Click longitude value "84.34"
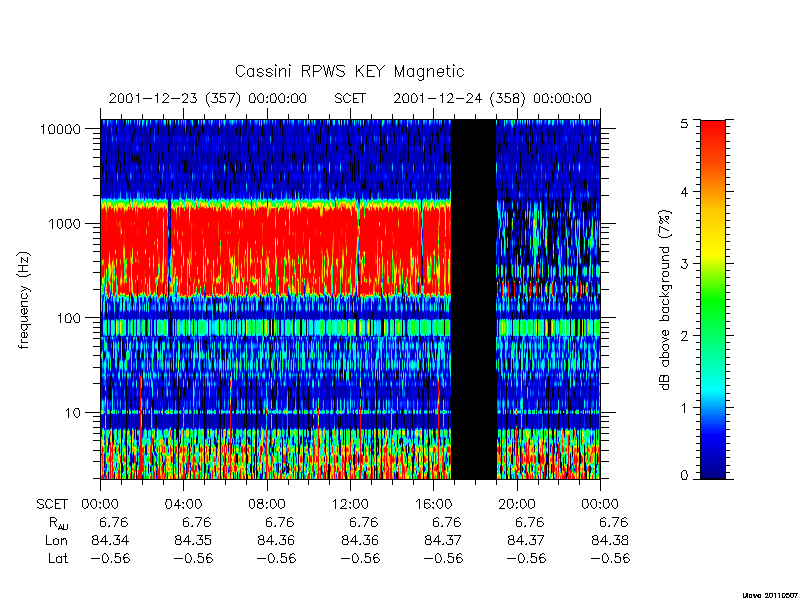Screen dimensions: 800x600 click(x=110, y=540)
